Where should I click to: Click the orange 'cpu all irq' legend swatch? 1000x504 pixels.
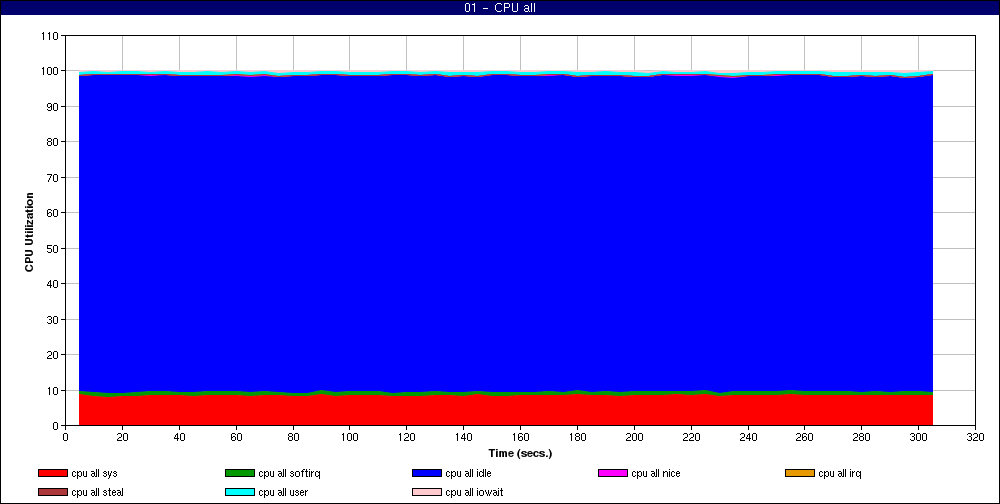pos(799,473)
